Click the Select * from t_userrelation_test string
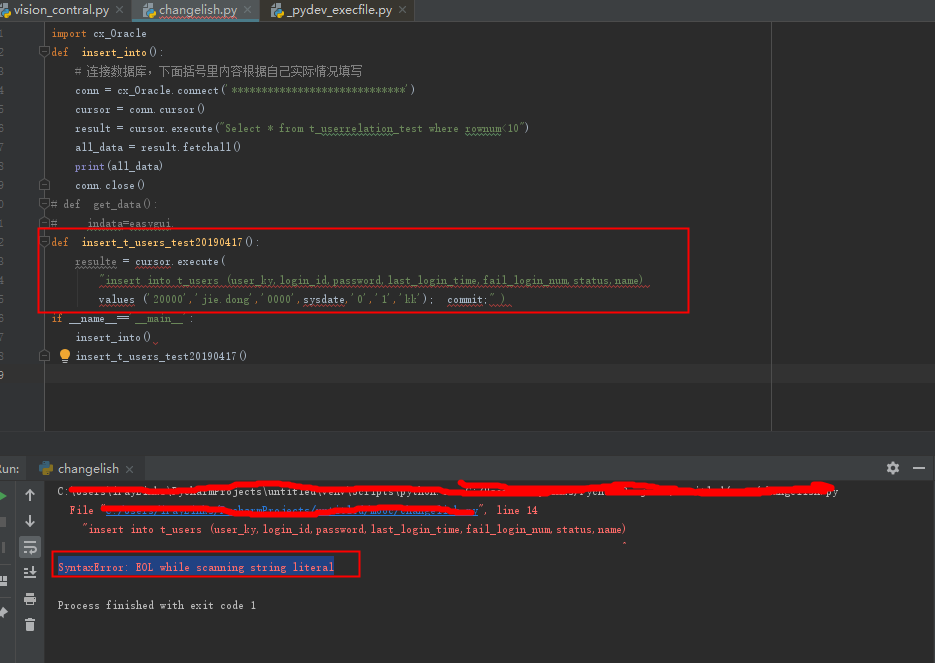 click(x=373, y=128)
